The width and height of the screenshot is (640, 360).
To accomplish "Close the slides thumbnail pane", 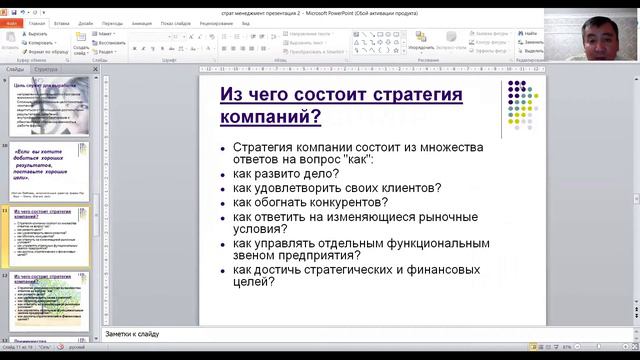I will [95, 69].
